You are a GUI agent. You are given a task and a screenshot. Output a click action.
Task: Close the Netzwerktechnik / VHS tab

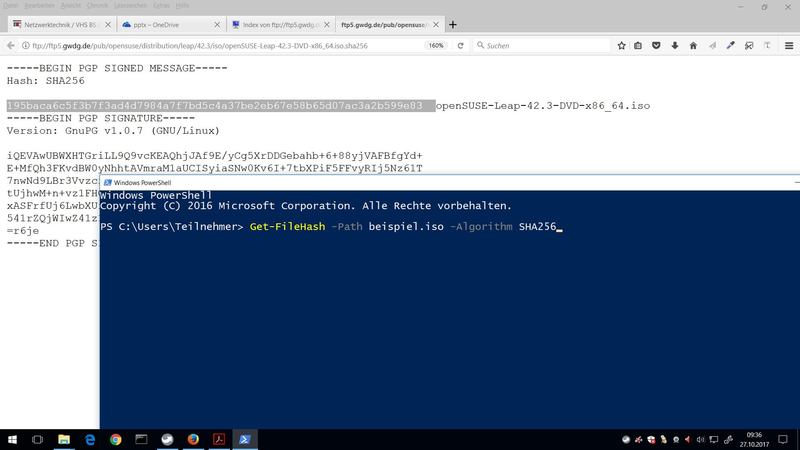(108, 24)
